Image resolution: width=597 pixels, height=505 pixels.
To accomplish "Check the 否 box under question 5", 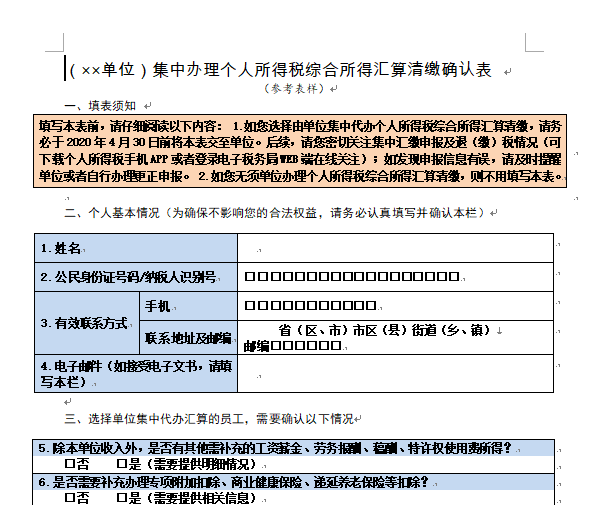I will click(70, 464).
